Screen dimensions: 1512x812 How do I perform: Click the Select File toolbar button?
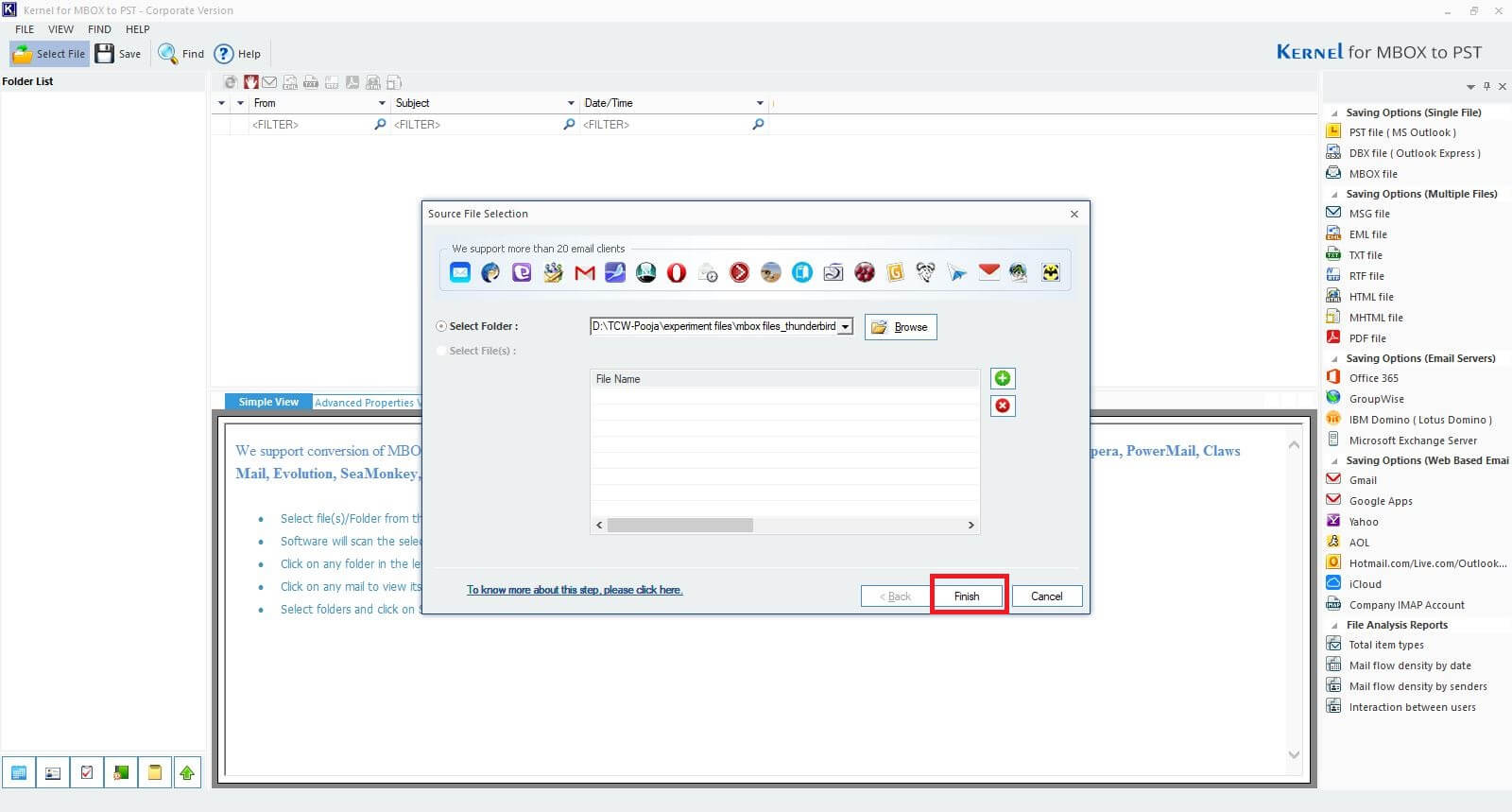point(49,54)
